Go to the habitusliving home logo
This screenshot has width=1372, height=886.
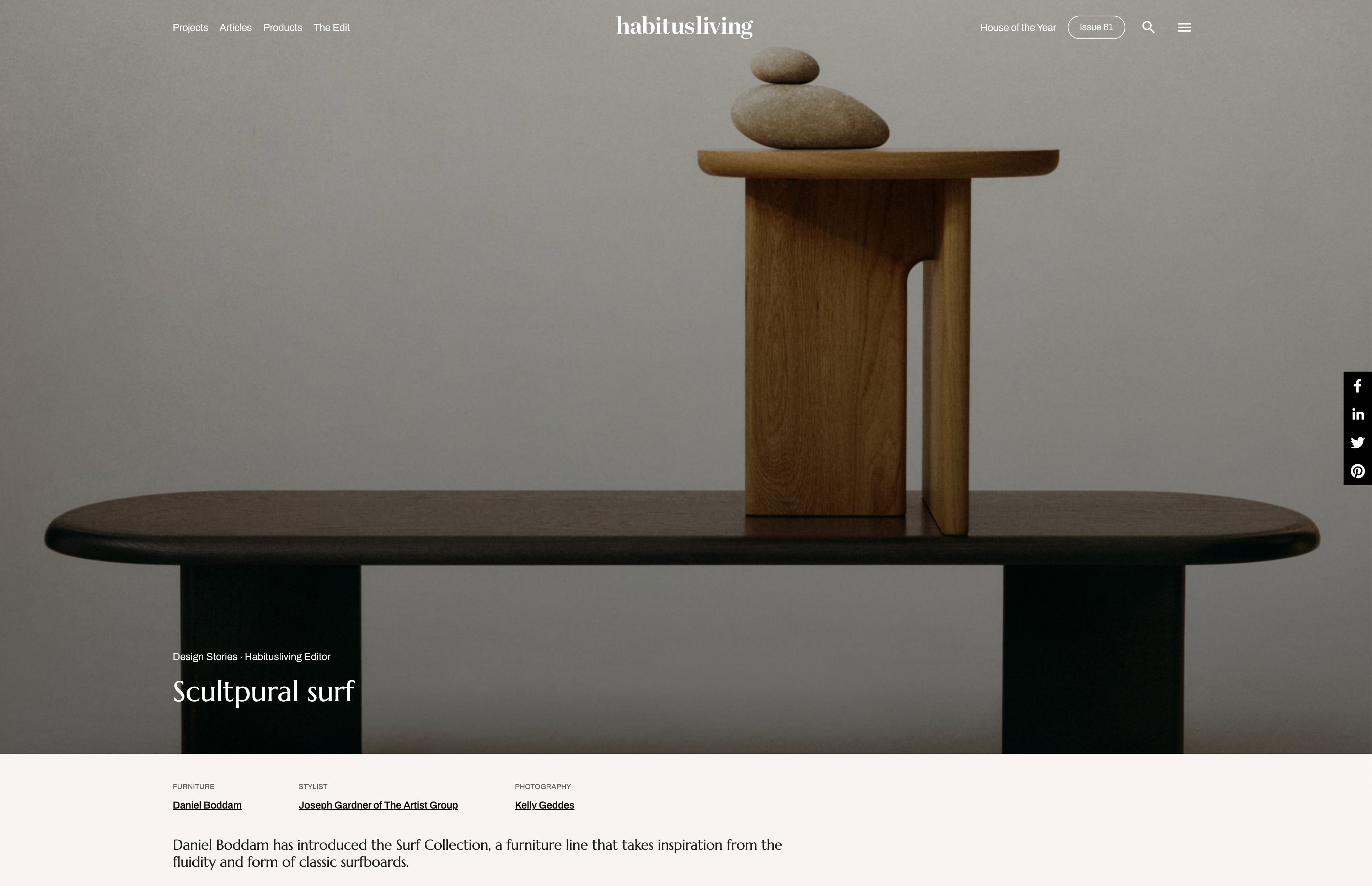(684, 26)
